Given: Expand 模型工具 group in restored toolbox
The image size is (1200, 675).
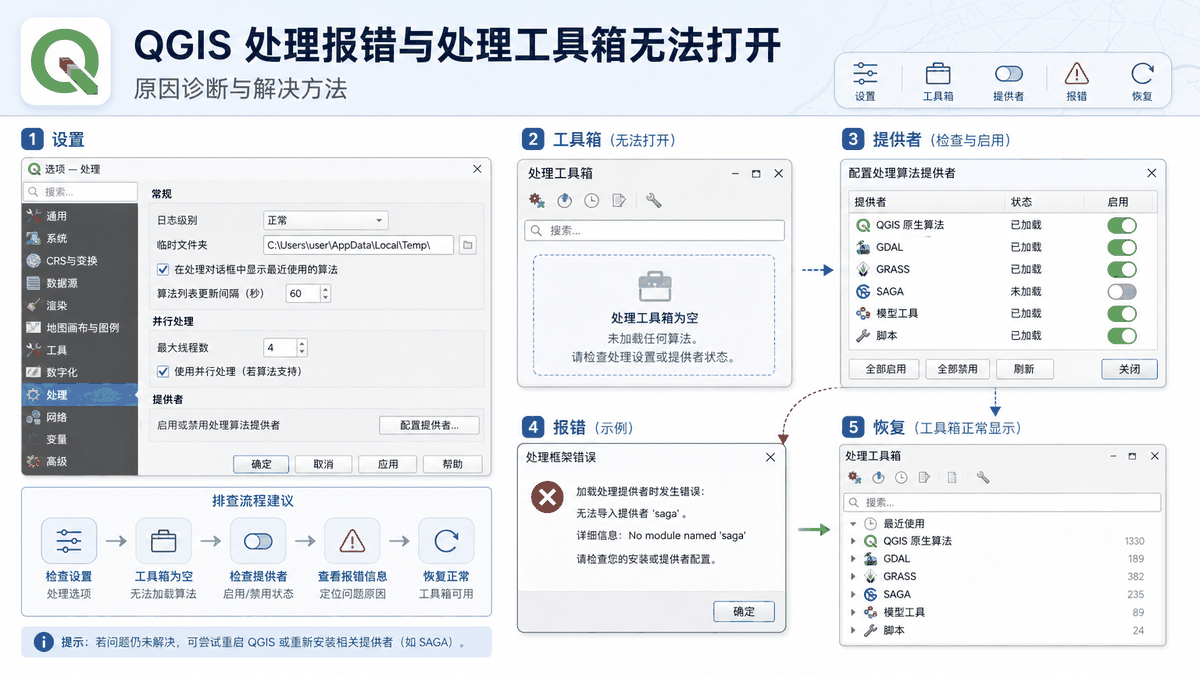Looking at the screenshot, I should 853,612.
